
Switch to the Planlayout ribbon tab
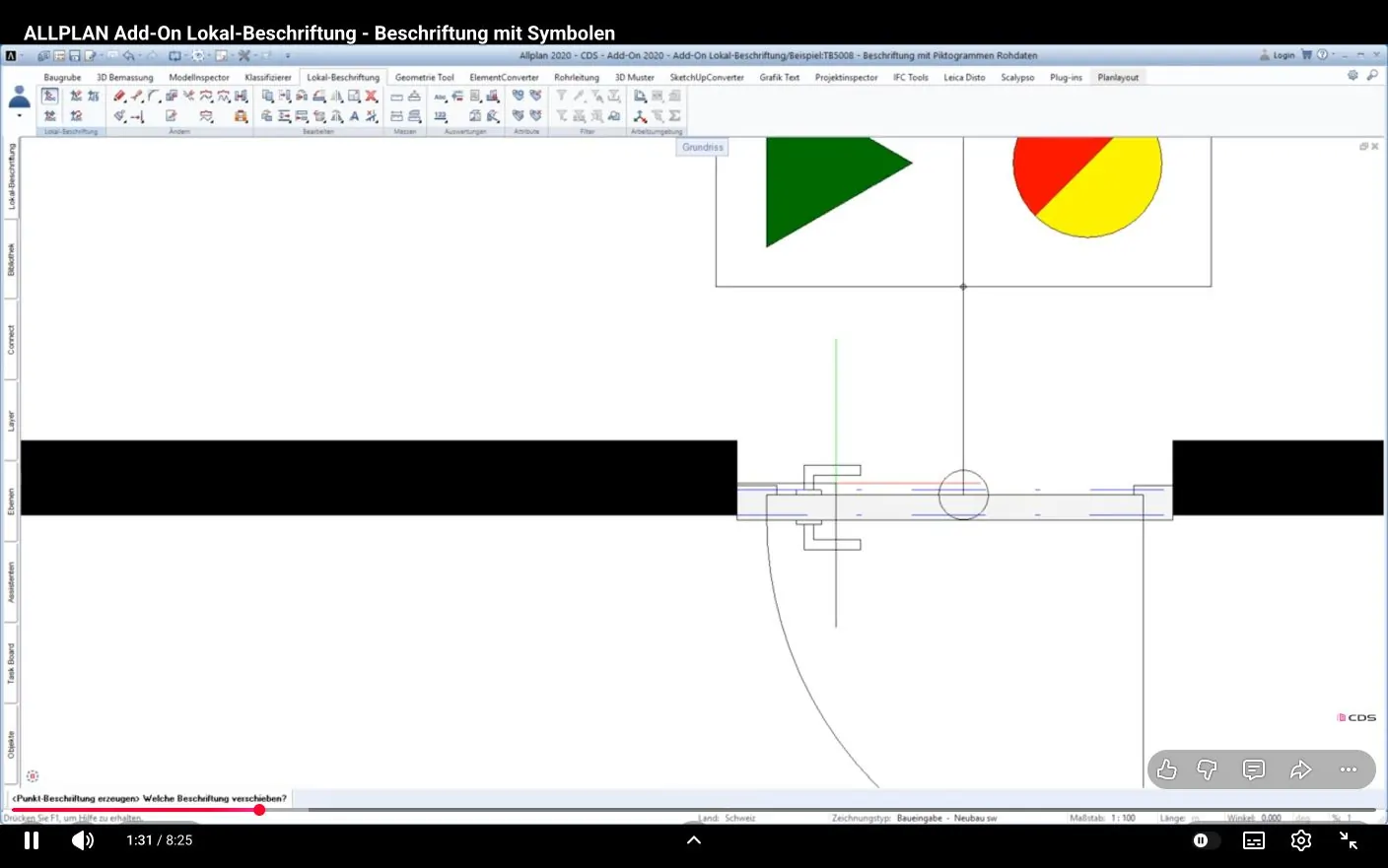pyautogui.click(x=1118, y=77)
